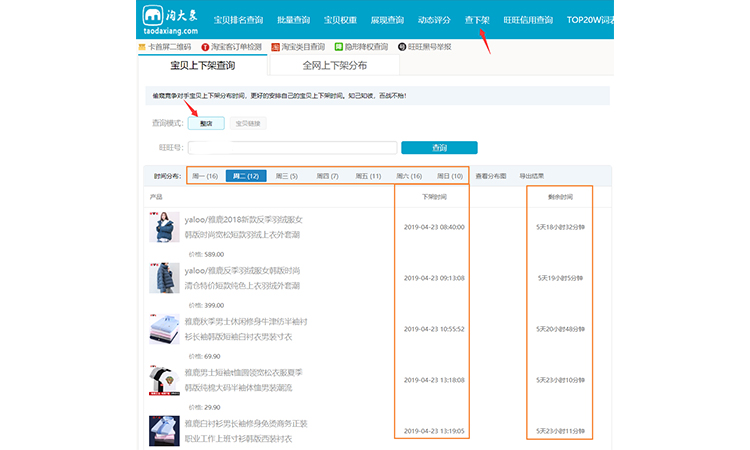Open product title 雅鹿男士短袖t恤圆领宽松衣服夏季
This screenshot has width=750, height=450.
[243, 373]
